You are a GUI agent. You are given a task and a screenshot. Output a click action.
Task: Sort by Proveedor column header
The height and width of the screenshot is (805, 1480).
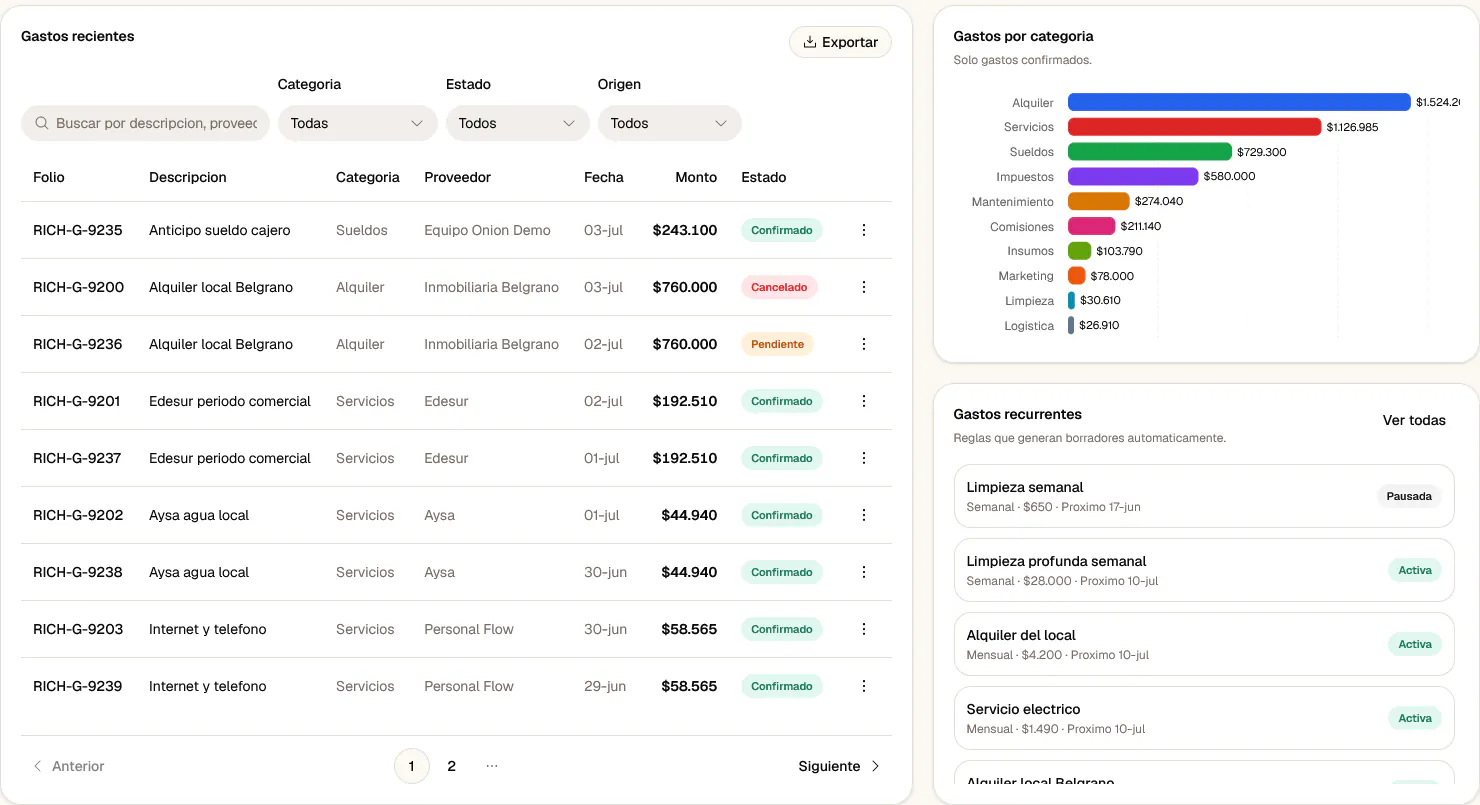tap(458, 177)
